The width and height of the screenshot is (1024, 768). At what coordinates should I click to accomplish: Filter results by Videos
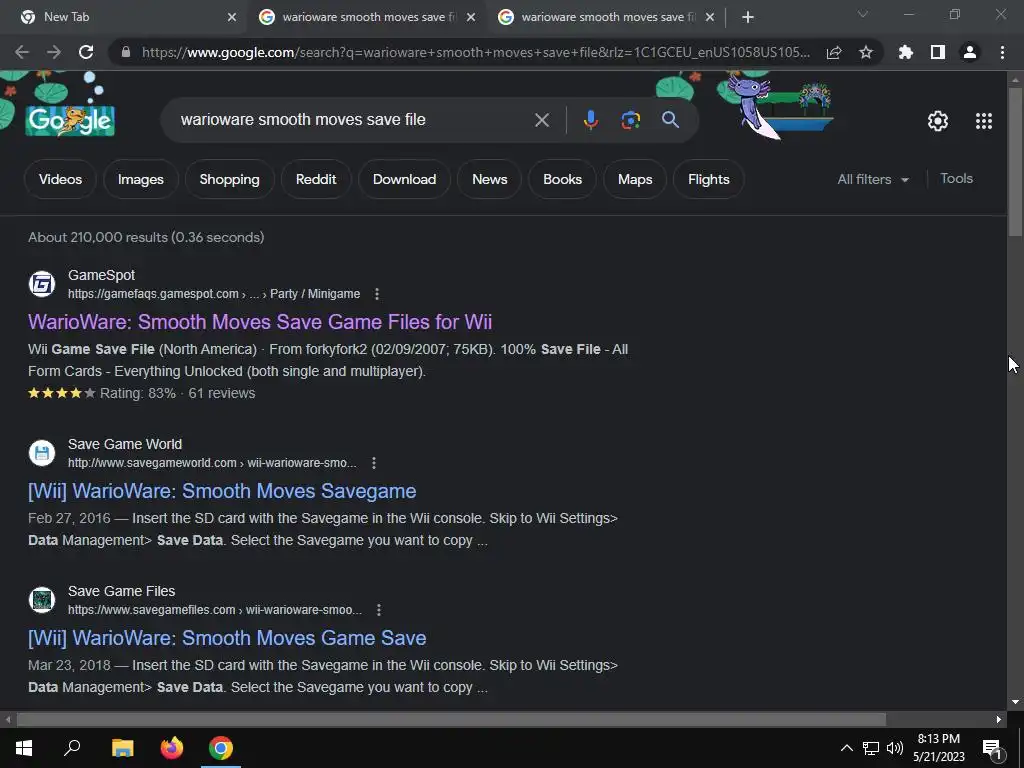[60, 179]
